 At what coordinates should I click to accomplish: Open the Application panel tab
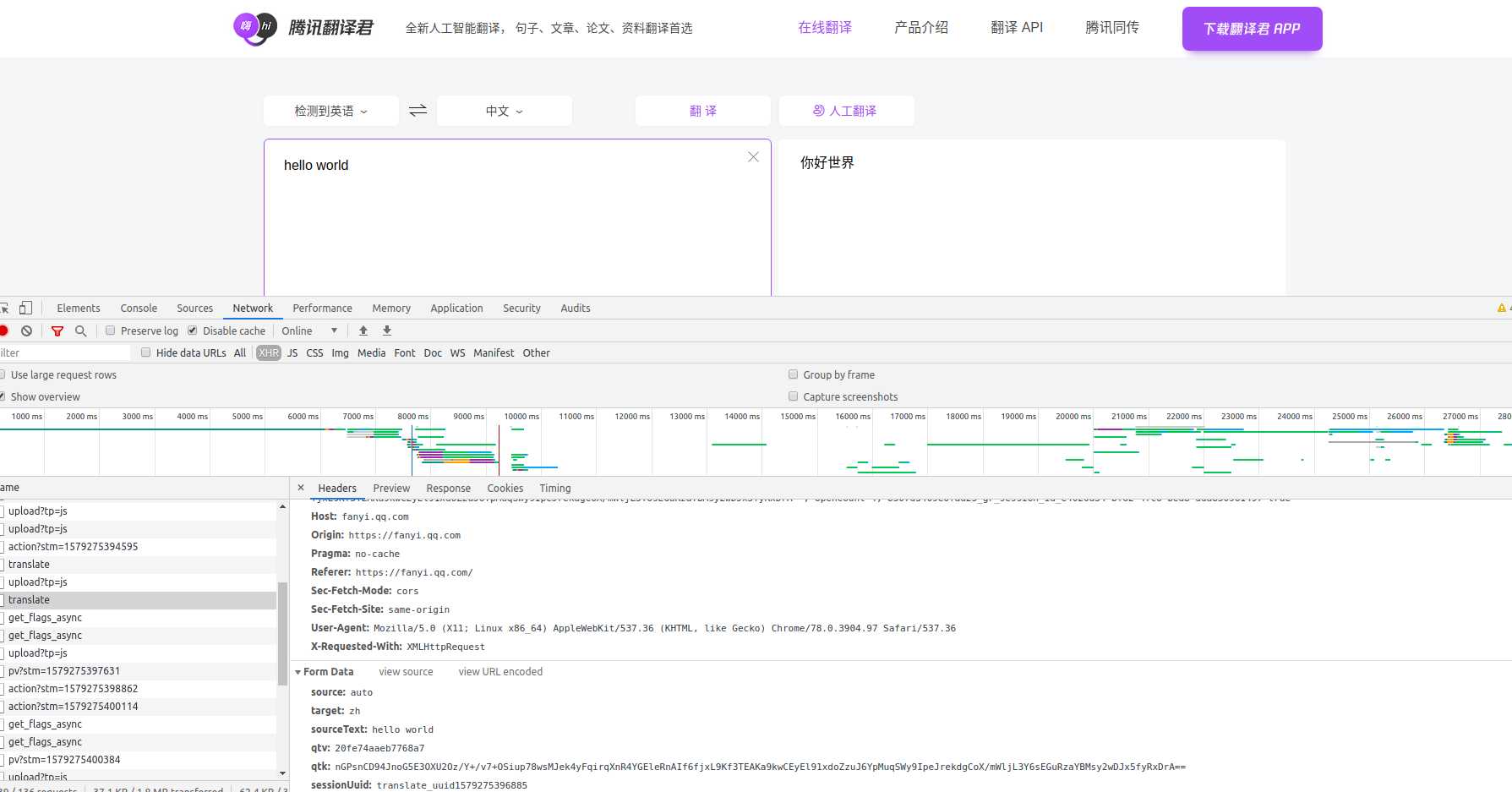(x=456, y=308)
